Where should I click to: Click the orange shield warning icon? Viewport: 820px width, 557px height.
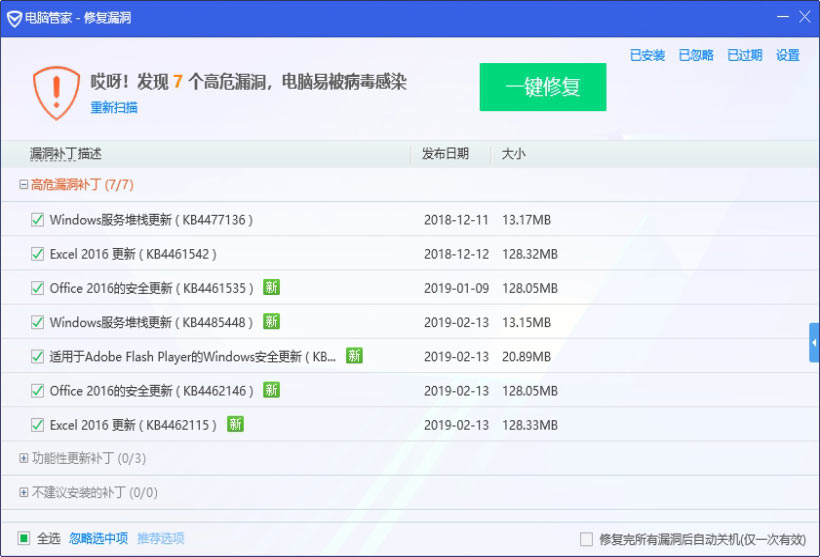56,91
